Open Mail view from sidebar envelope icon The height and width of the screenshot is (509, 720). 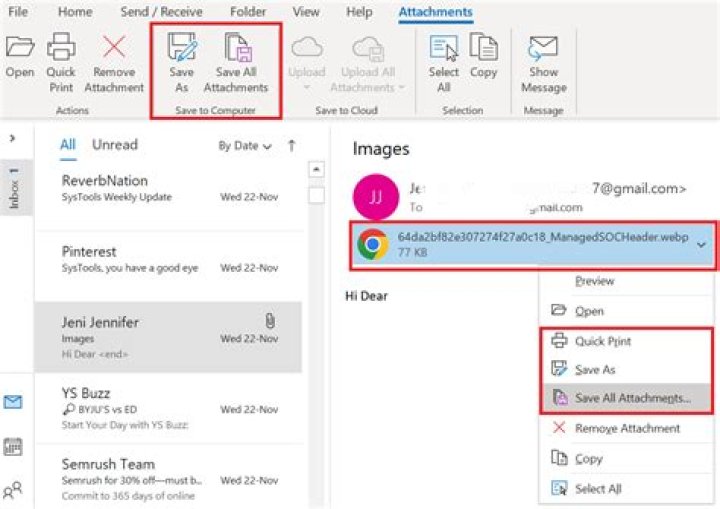(x=12, y=402)
